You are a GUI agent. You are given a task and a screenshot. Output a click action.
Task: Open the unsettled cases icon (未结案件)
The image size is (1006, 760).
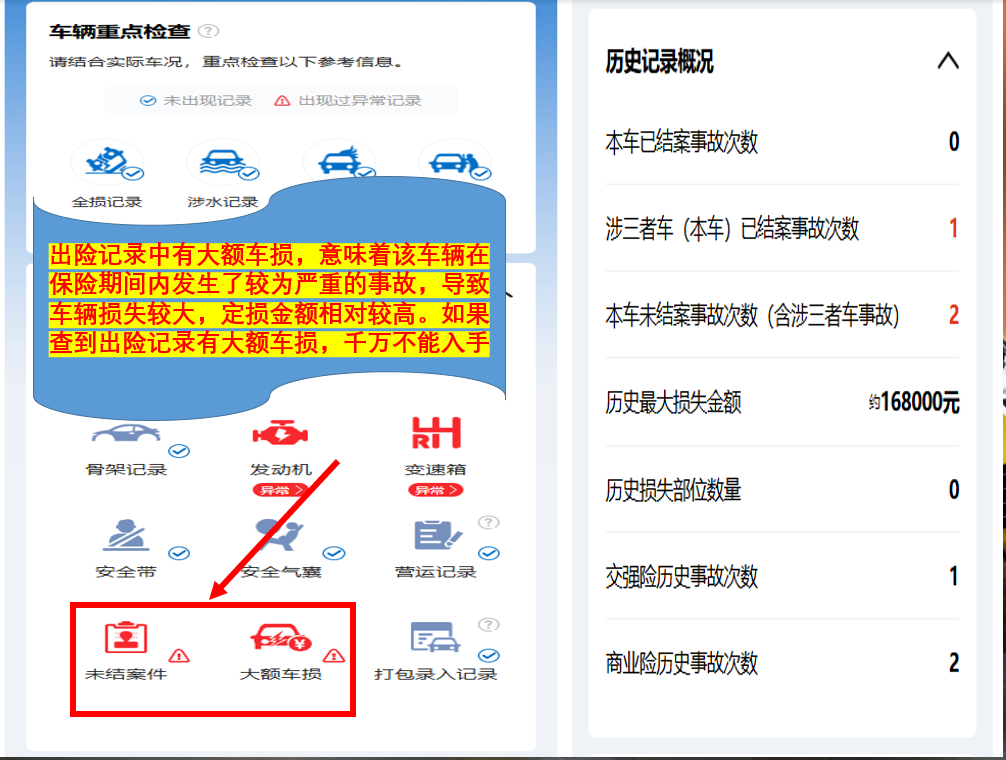coord(126,638)
